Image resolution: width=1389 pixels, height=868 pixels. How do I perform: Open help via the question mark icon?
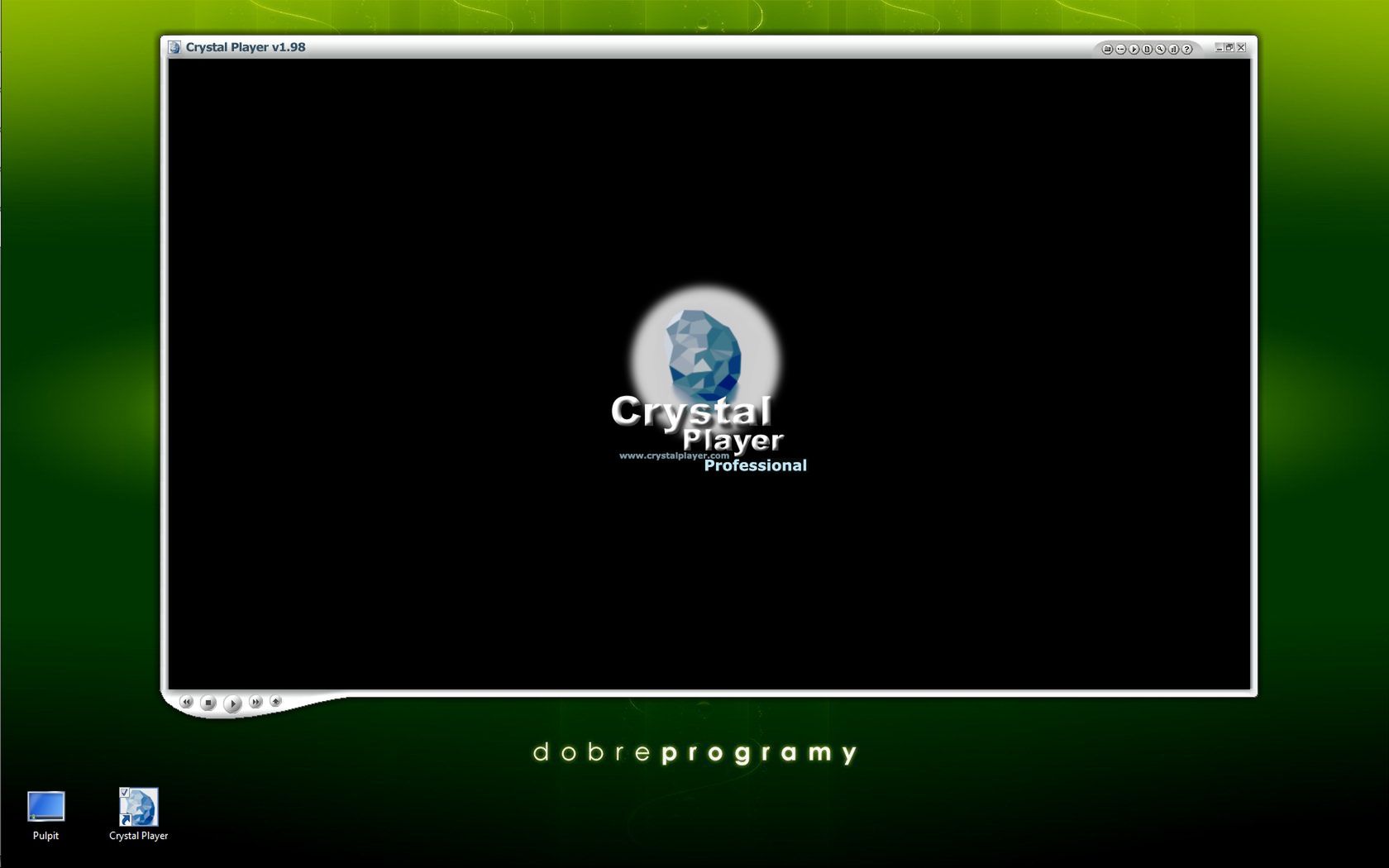(x=1186, y=49)
